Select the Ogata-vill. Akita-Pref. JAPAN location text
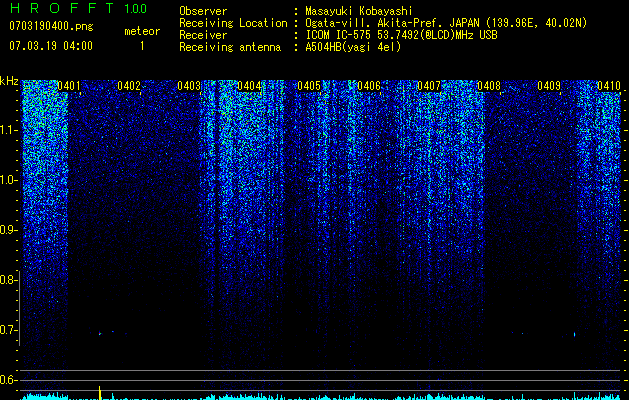 point(446,23)
